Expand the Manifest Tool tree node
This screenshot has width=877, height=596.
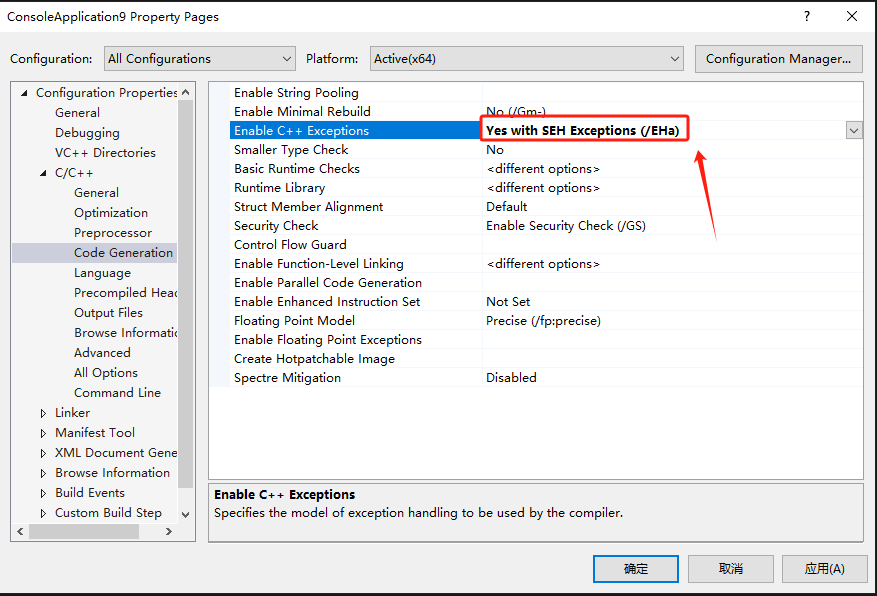(42, 432)
